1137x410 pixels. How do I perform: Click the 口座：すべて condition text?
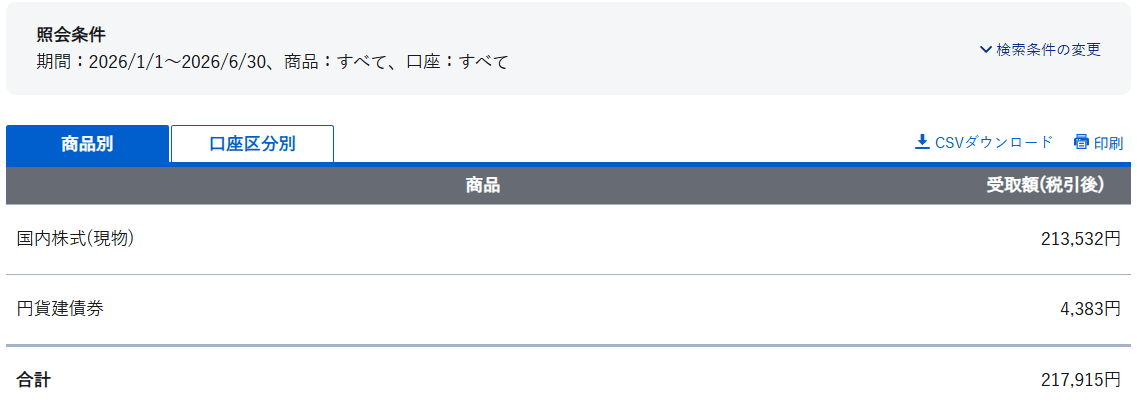[458, 62]
